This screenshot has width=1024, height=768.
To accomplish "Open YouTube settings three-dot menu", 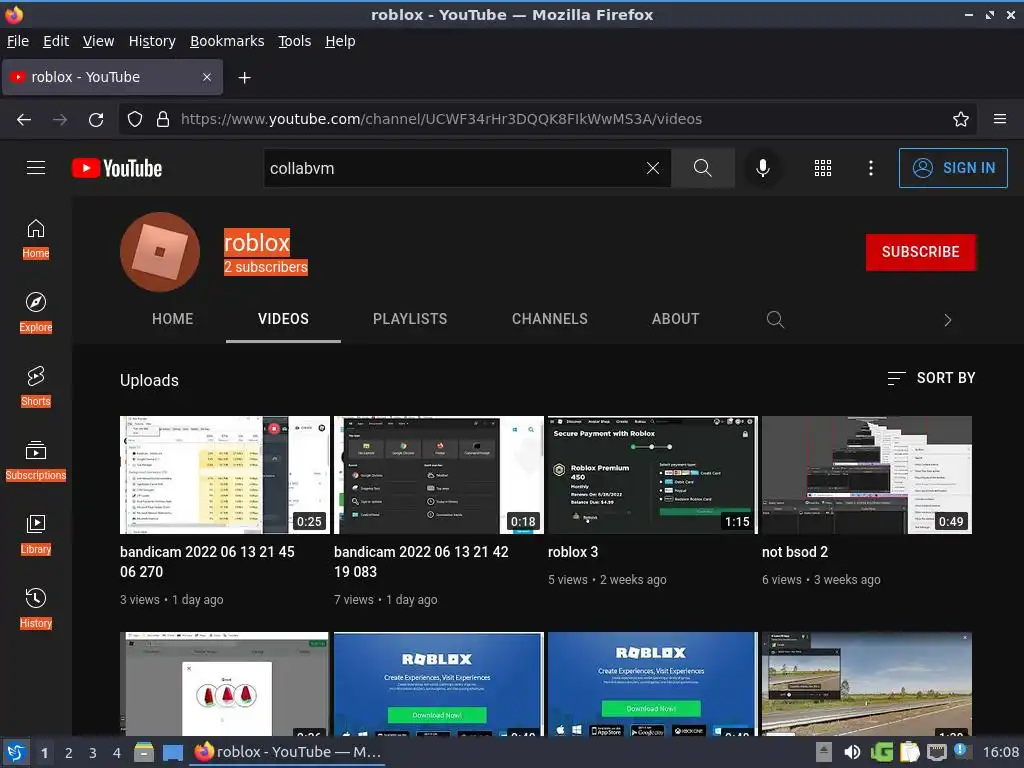I will point(871,168).
